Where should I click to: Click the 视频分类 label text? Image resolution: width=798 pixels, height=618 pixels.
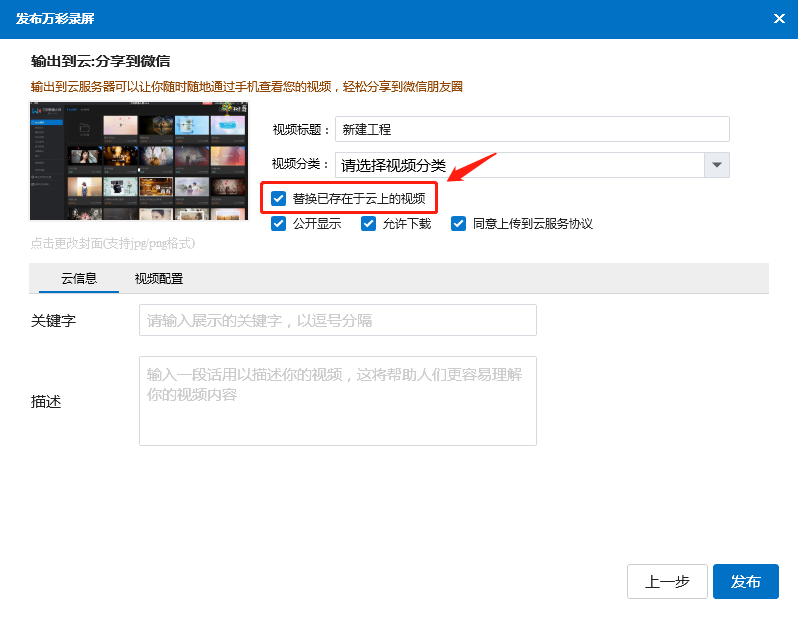click(x=301, y=164)
